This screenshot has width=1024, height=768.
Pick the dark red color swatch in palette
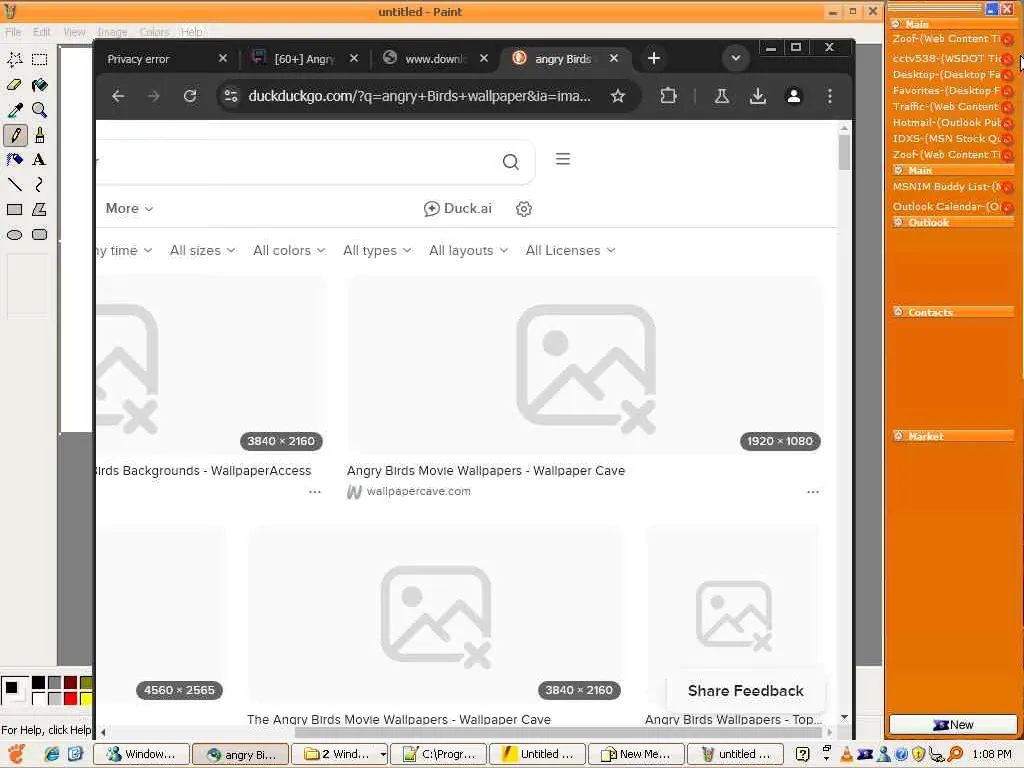tap(71, 683)
